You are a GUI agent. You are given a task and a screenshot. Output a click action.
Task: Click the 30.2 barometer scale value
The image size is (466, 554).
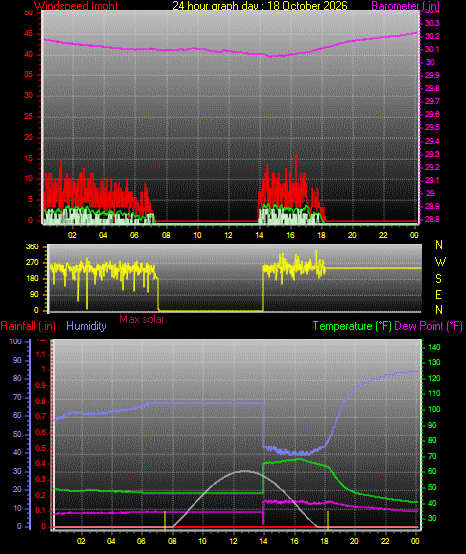pos(432,36)
